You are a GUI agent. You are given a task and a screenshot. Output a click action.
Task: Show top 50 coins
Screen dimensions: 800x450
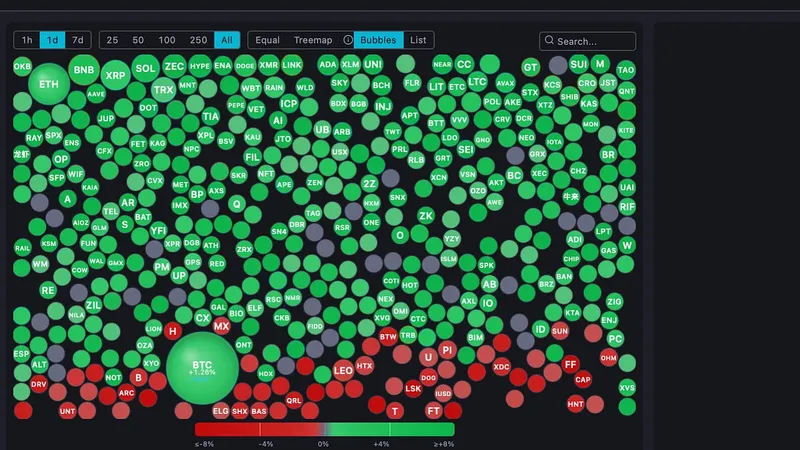138,40
